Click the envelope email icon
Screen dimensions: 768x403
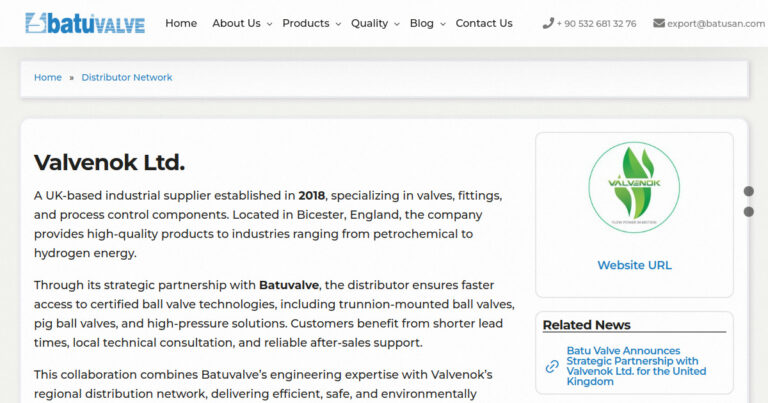[x=659, y=23]
